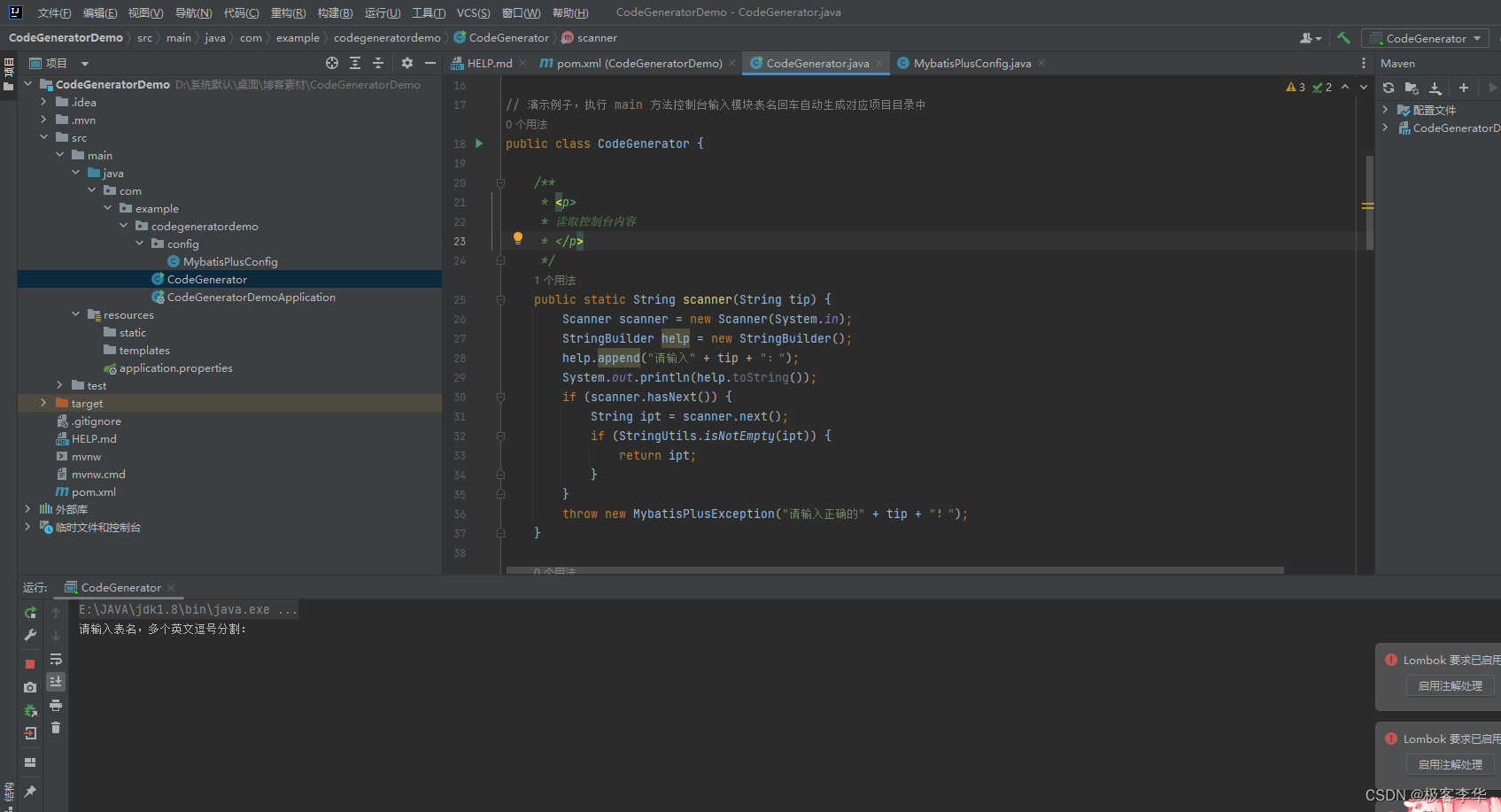Click the green run gutter arrow beside CodeGenerator class

[479, 143]
